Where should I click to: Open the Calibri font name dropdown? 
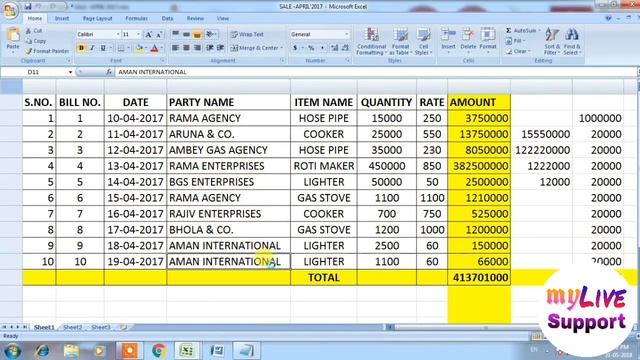click(x=118, y=34)
